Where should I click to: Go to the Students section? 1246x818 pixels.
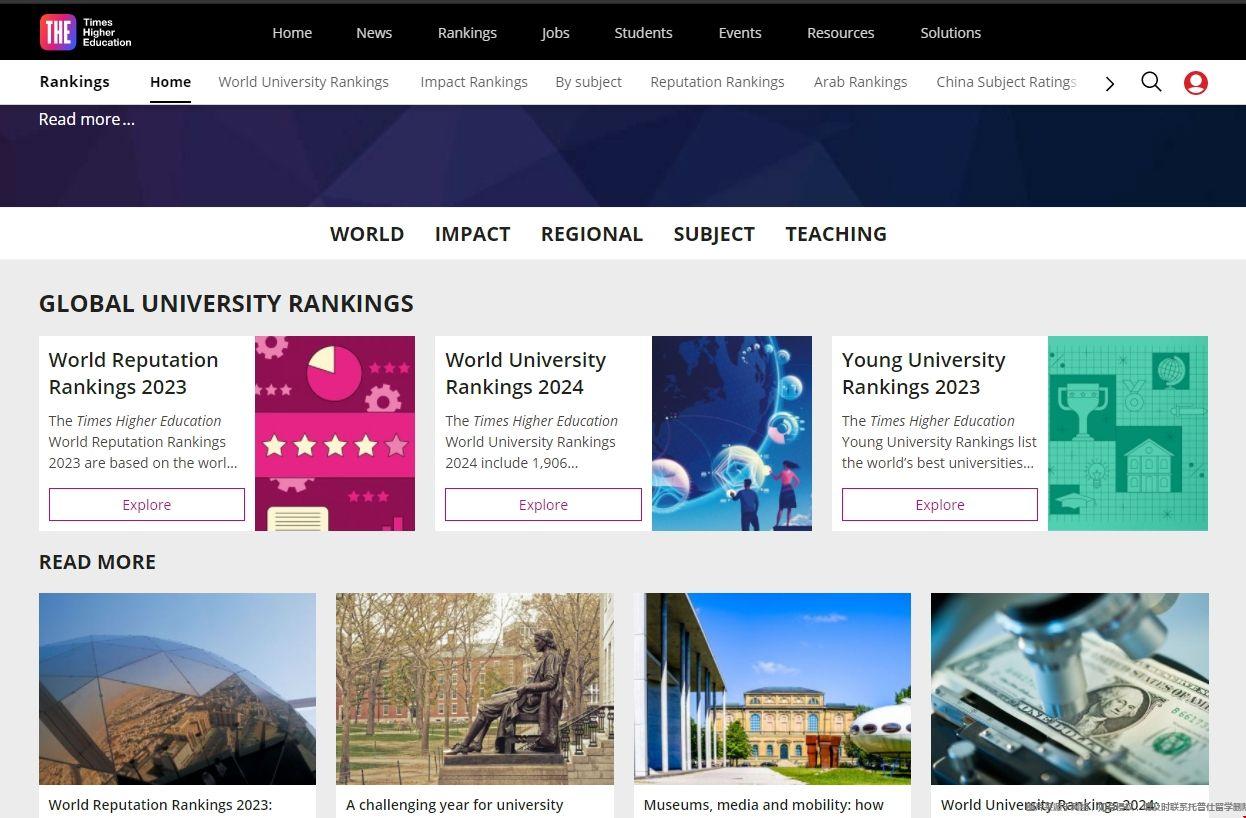coord(643,33)
